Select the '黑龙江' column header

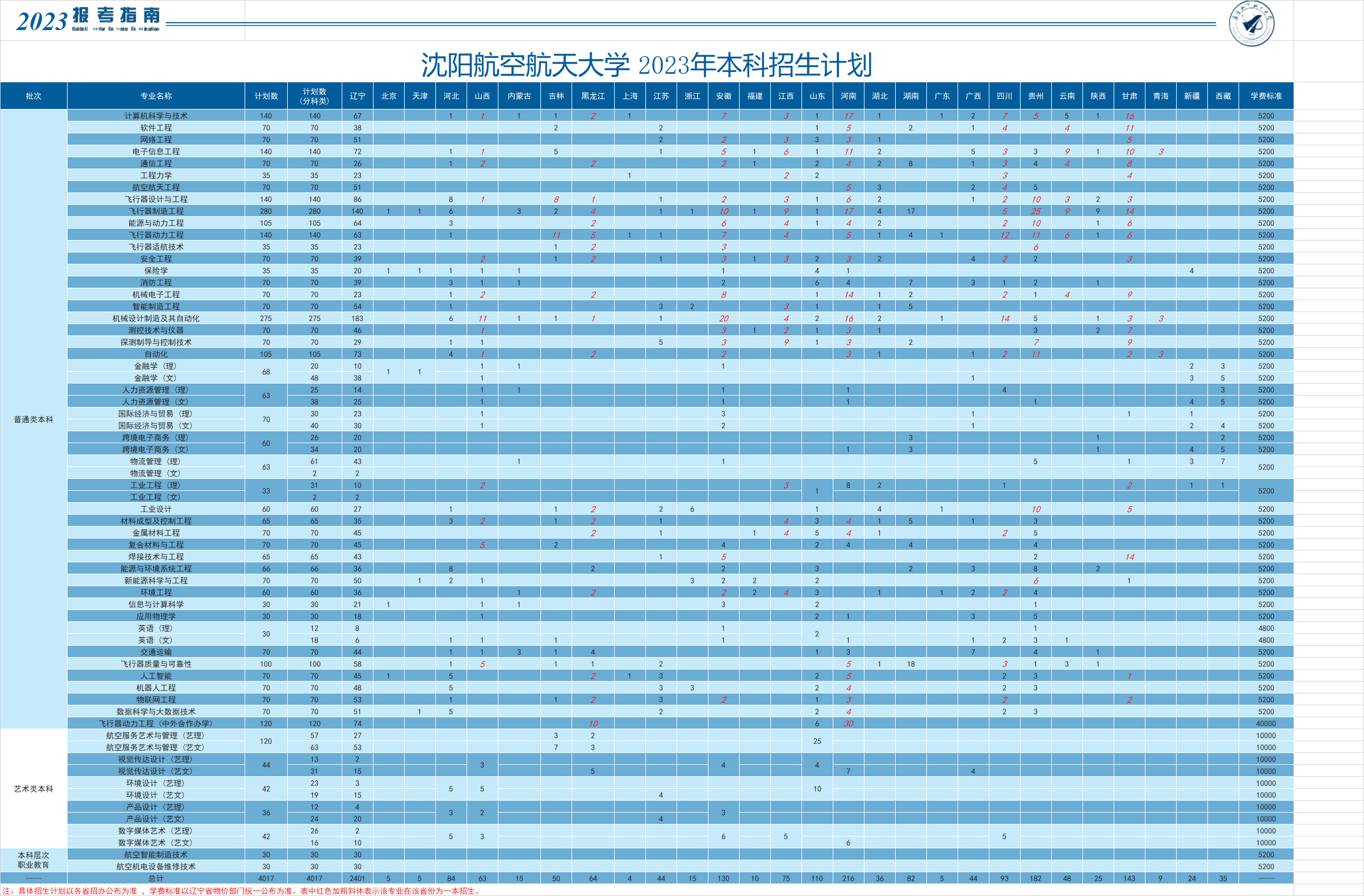[593, 96]
